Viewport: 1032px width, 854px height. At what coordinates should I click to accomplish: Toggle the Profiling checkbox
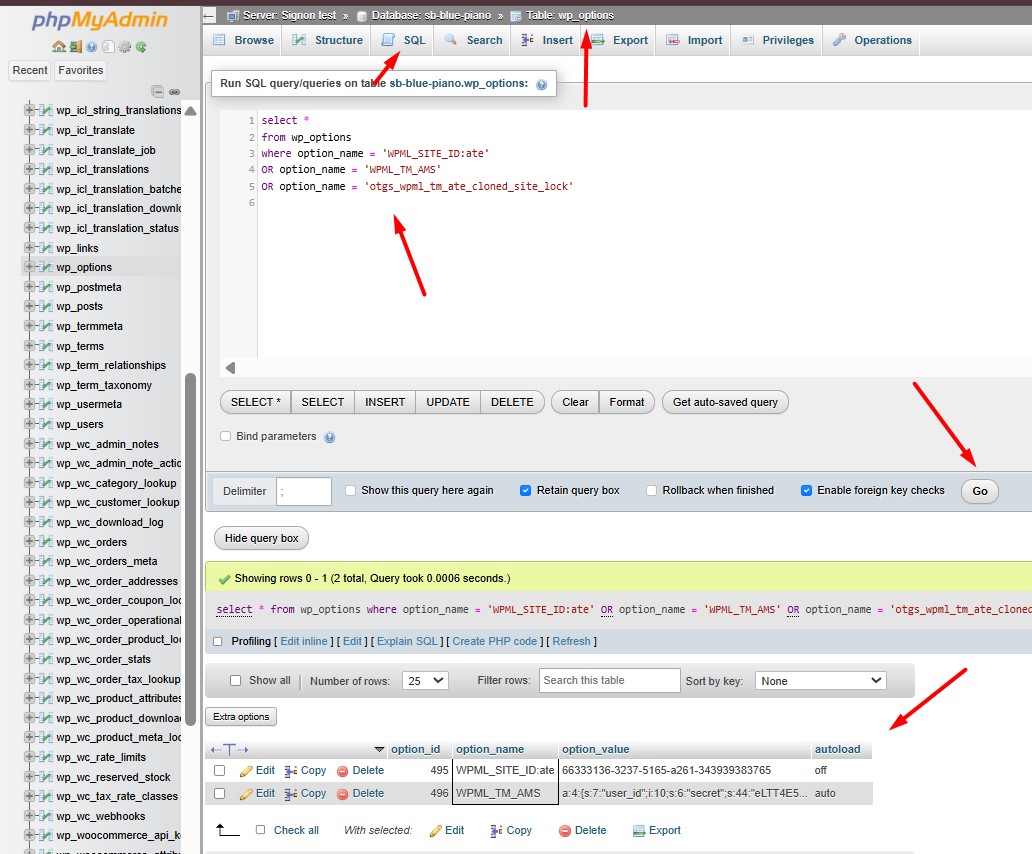(x=218, y=641)
